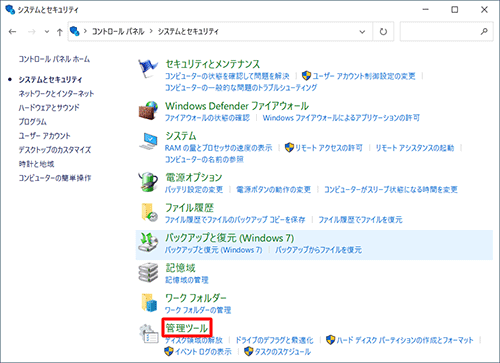Viewport: 500px width, 363px height.
Task: Click the File History folder icon
Action: 149,212
